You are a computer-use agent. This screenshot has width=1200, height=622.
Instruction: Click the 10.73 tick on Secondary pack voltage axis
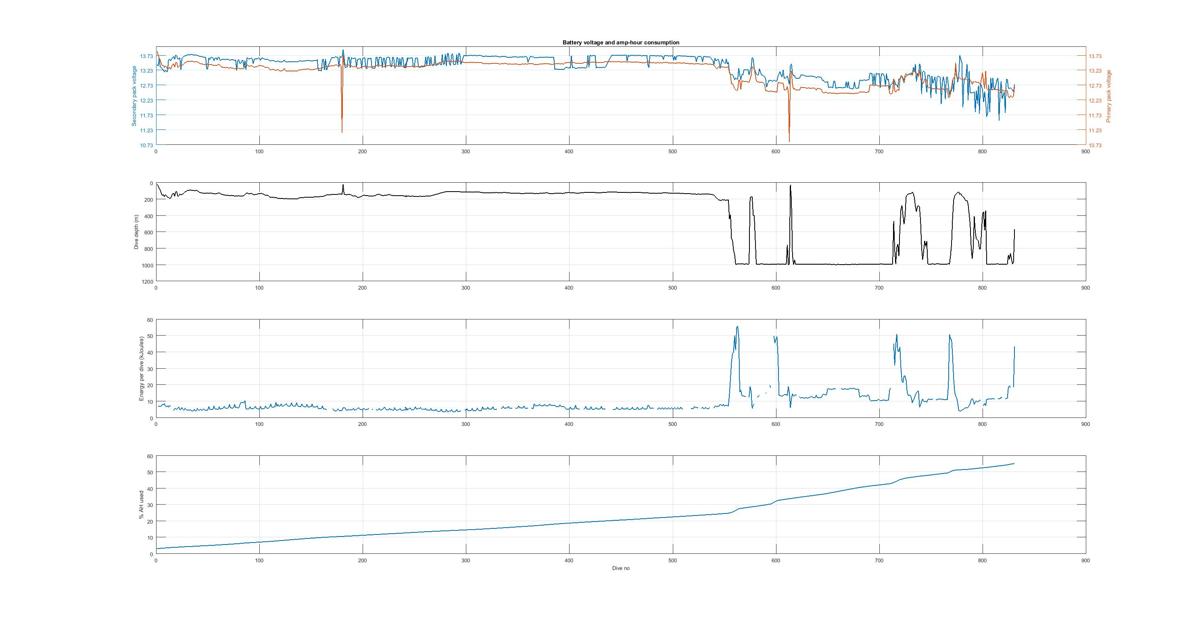[x=146, y=145]
